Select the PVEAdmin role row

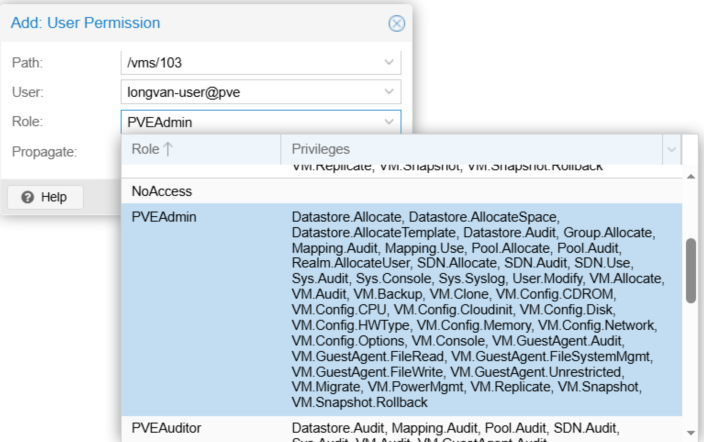pyautogui.click(x=401, y=309)
